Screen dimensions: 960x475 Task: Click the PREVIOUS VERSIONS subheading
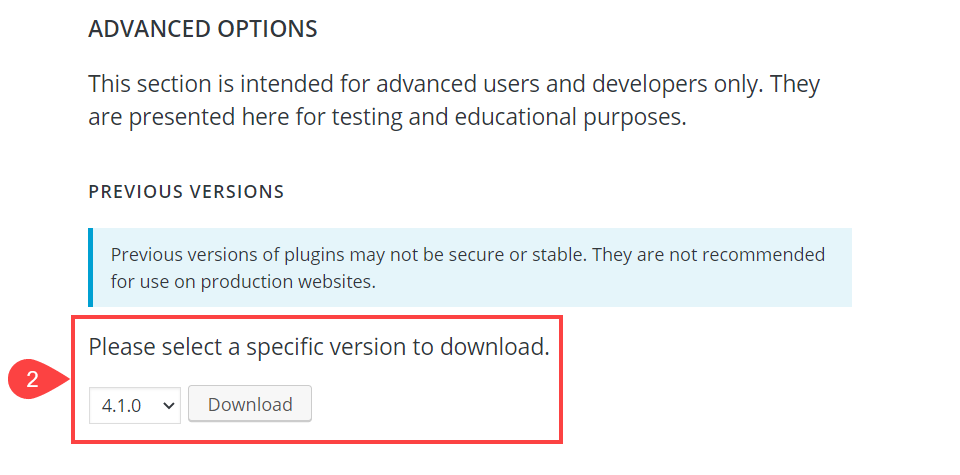[186, 191]
